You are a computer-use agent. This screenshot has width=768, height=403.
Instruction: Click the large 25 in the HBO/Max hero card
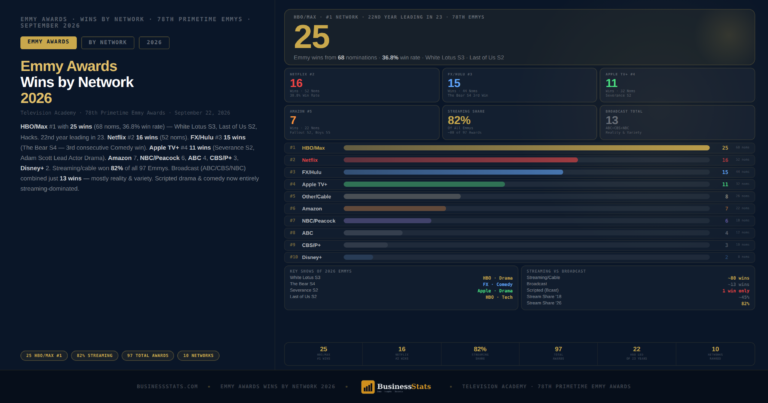point(312,37)
